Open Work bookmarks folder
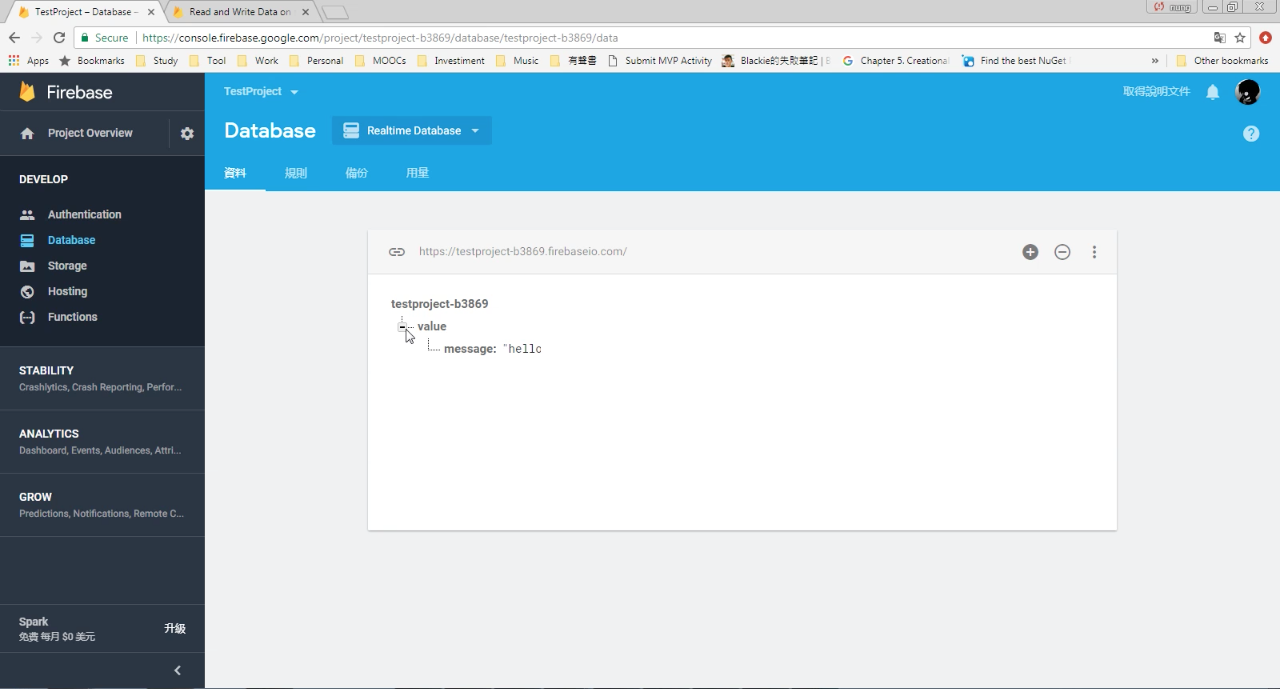 tap(258, 61)
